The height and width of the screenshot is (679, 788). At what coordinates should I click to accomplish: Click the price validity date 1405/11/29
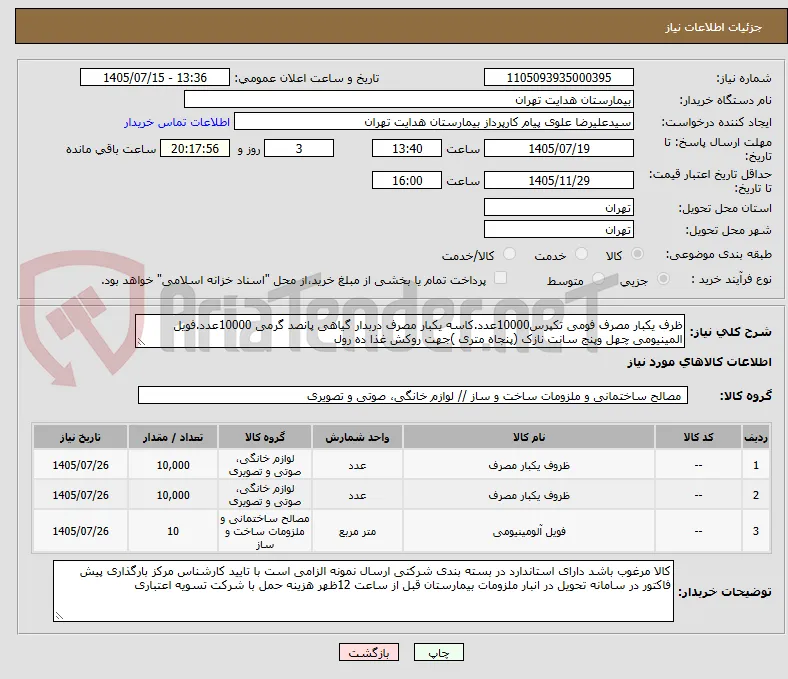[x=559, y=180]
